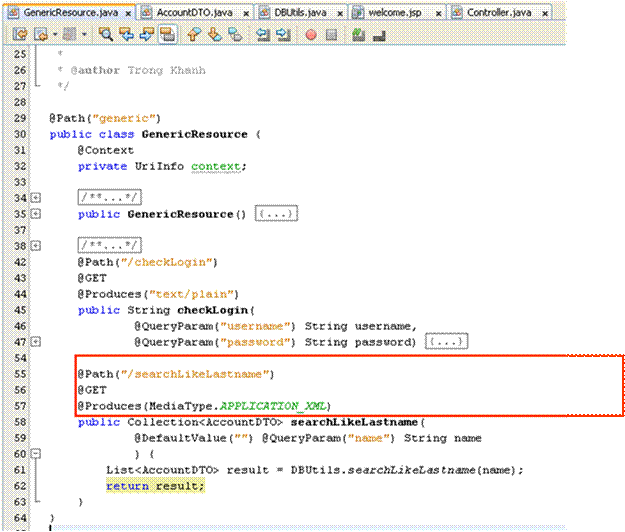Viewport: 625px width, 532px height.
Task: Click the {...} box after String password)
Action: click(x=446, y=342)
